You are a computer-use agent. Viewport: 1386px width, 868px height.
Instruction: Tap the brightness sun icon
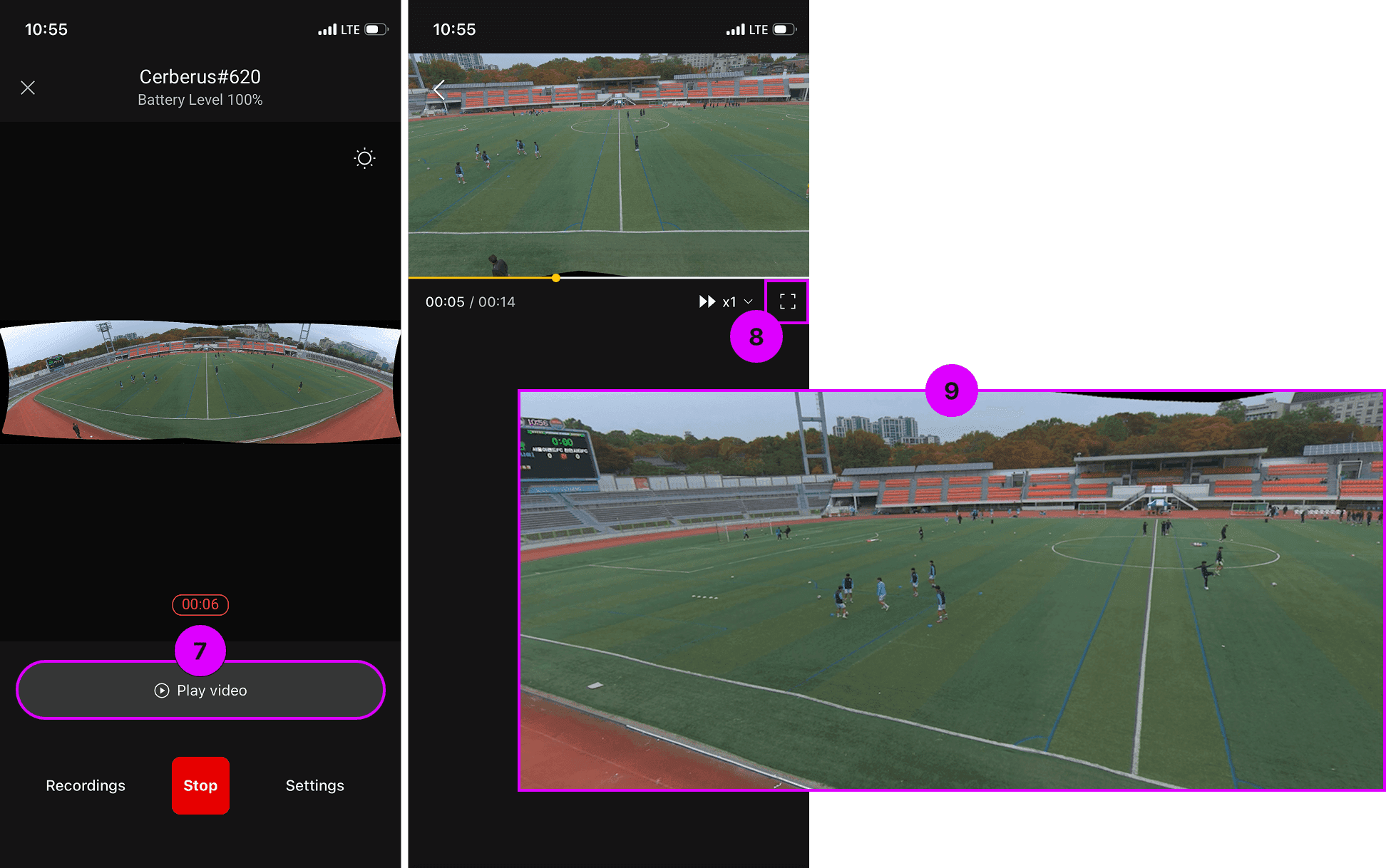364,158
